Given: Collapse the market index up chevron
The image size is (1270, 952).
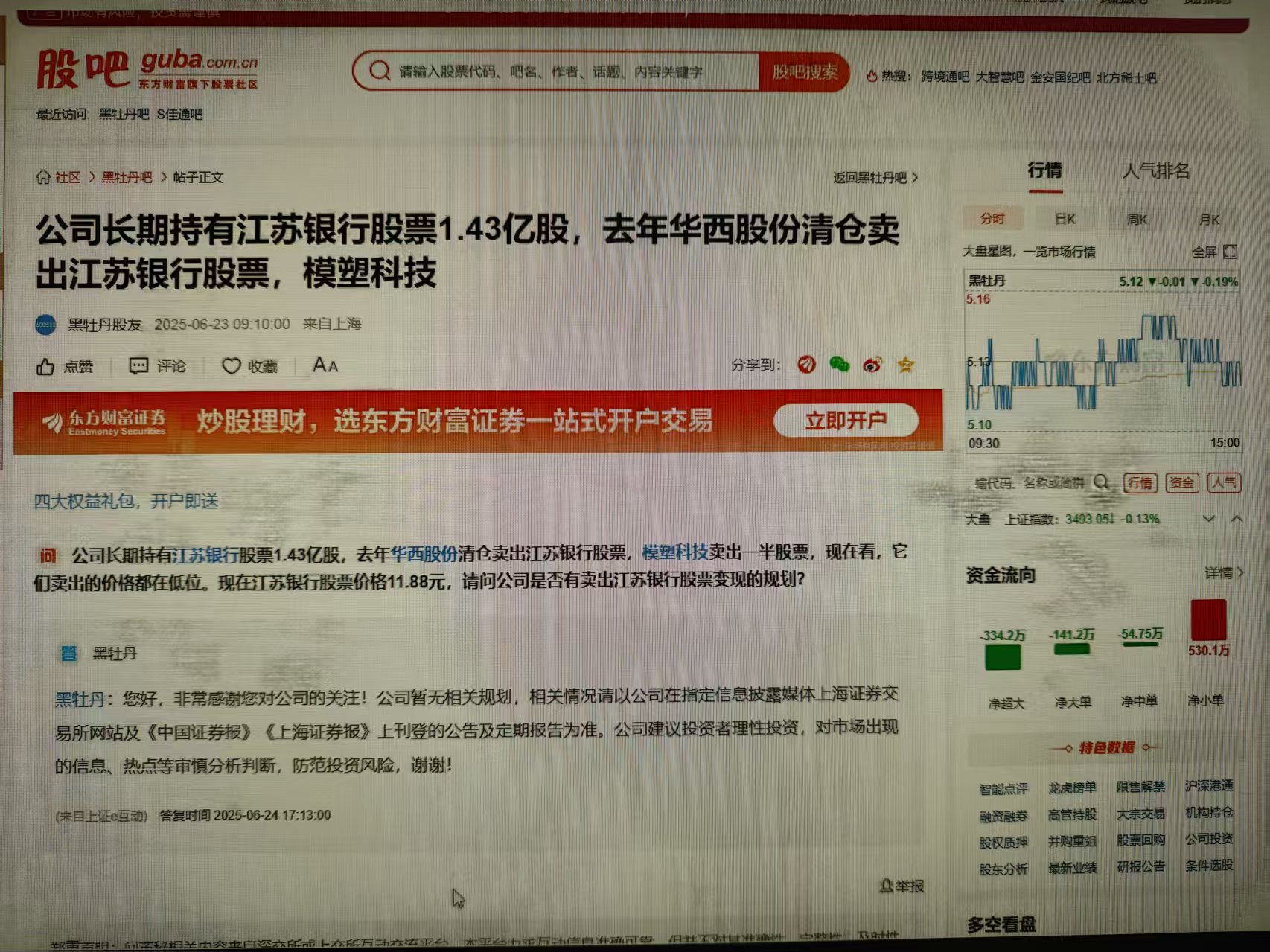Looking at the screenshot, I should point(1237,519).
